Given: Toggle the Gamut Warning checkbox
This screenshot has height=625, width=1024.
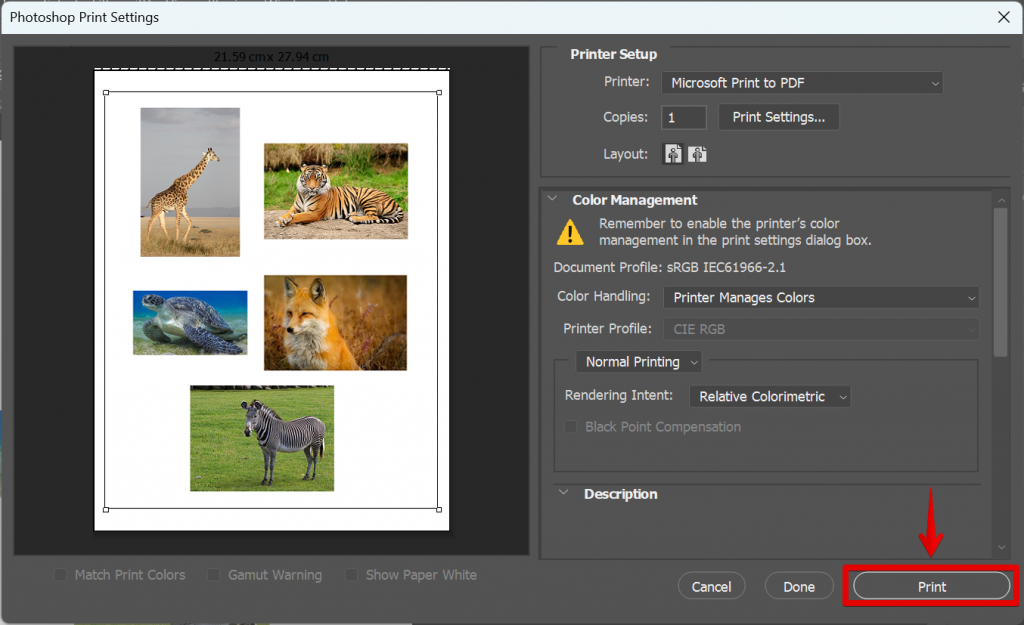Looking at the screenshot, I should (x=213, y=574).
